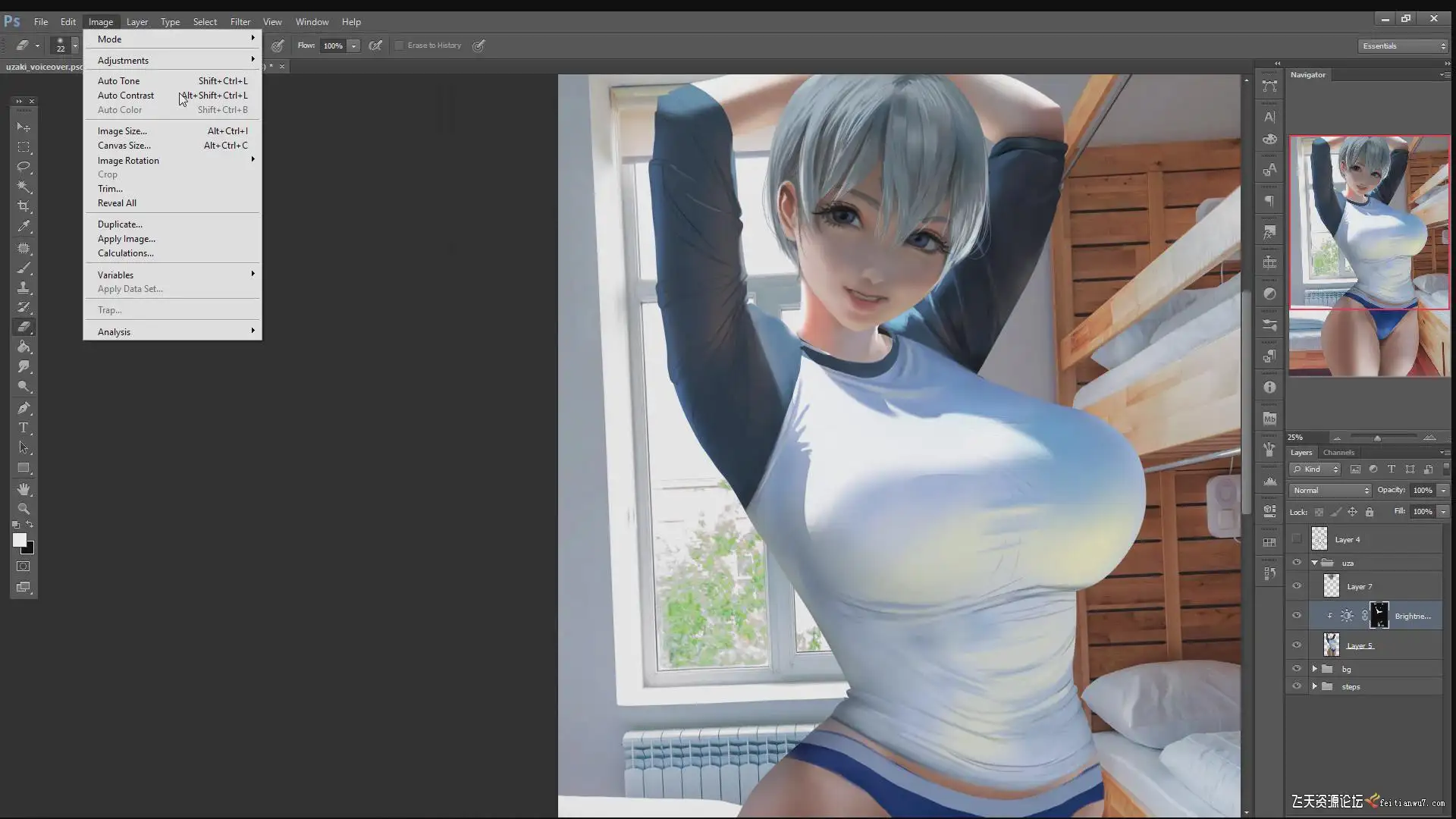Image resolution: width=1456 pixels, height=819 pixels.
Task: Open the Essentials workspace switcher
Action: tap(1404, 46)
